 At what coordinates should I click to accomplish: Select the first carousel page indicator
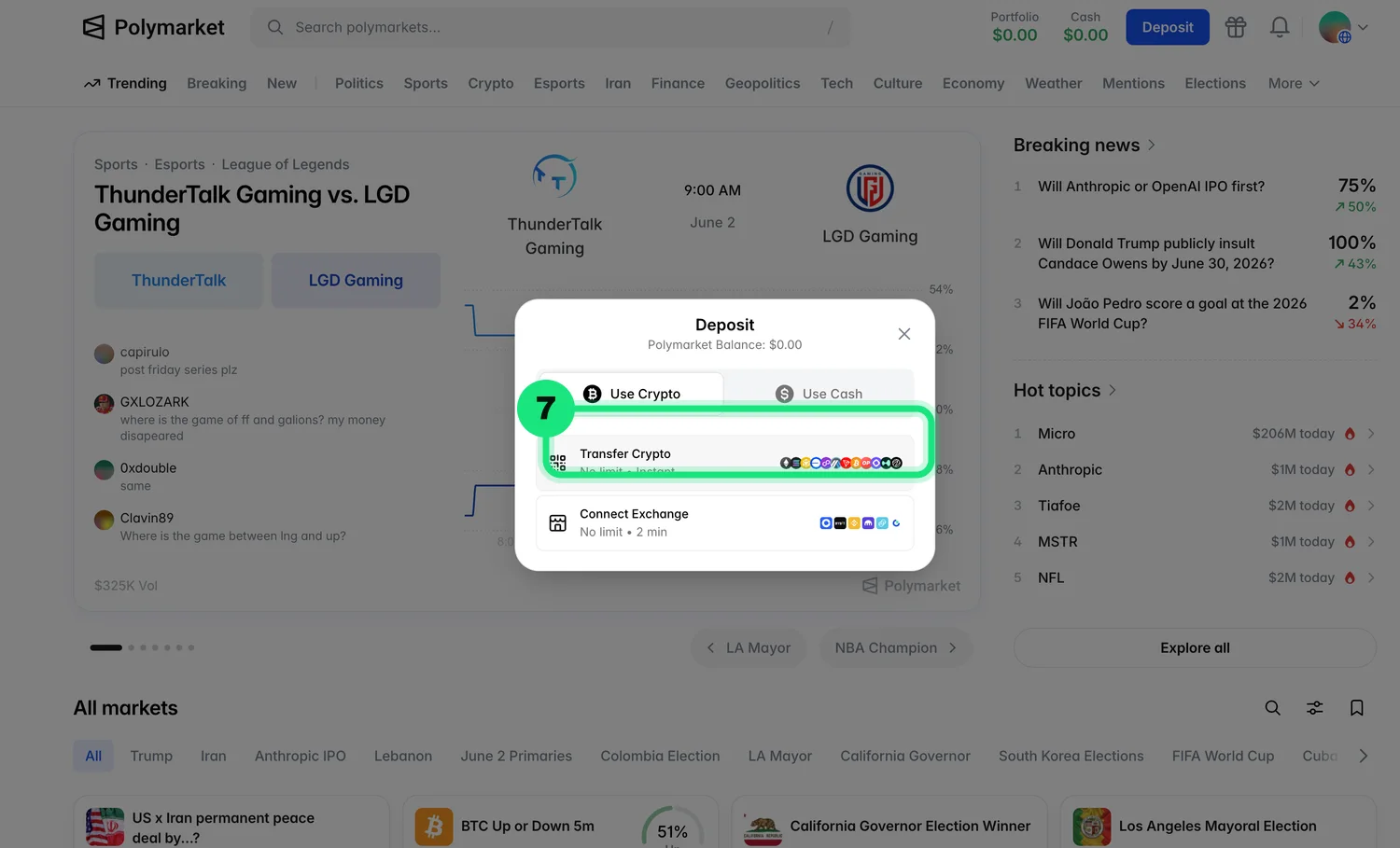point(105,647)
